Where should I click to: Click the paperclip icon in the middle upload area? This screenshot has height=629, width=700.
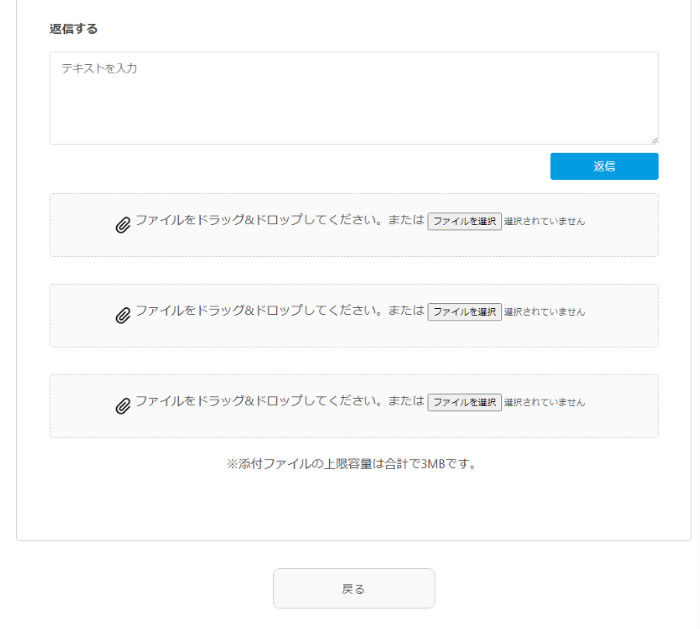click(123, 316)
